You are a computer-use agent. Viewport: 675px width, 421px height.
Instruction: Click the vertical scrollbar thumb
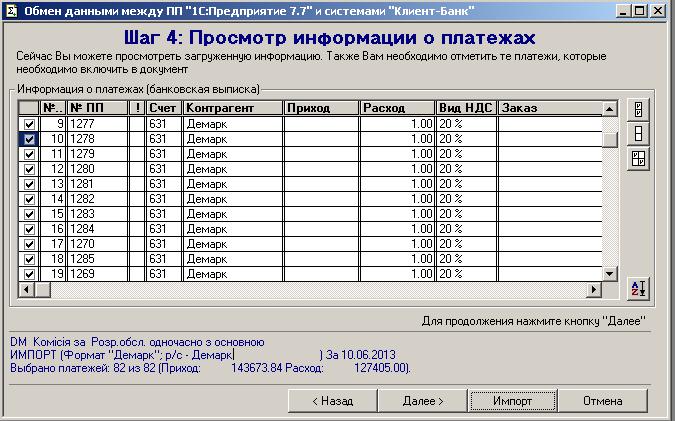click(x=609, y=139)
